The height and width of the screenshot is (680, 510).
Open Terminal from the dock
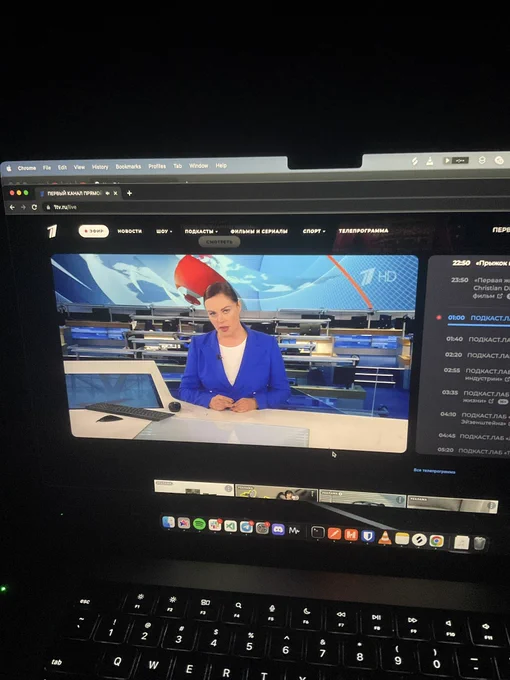point(318,532)
